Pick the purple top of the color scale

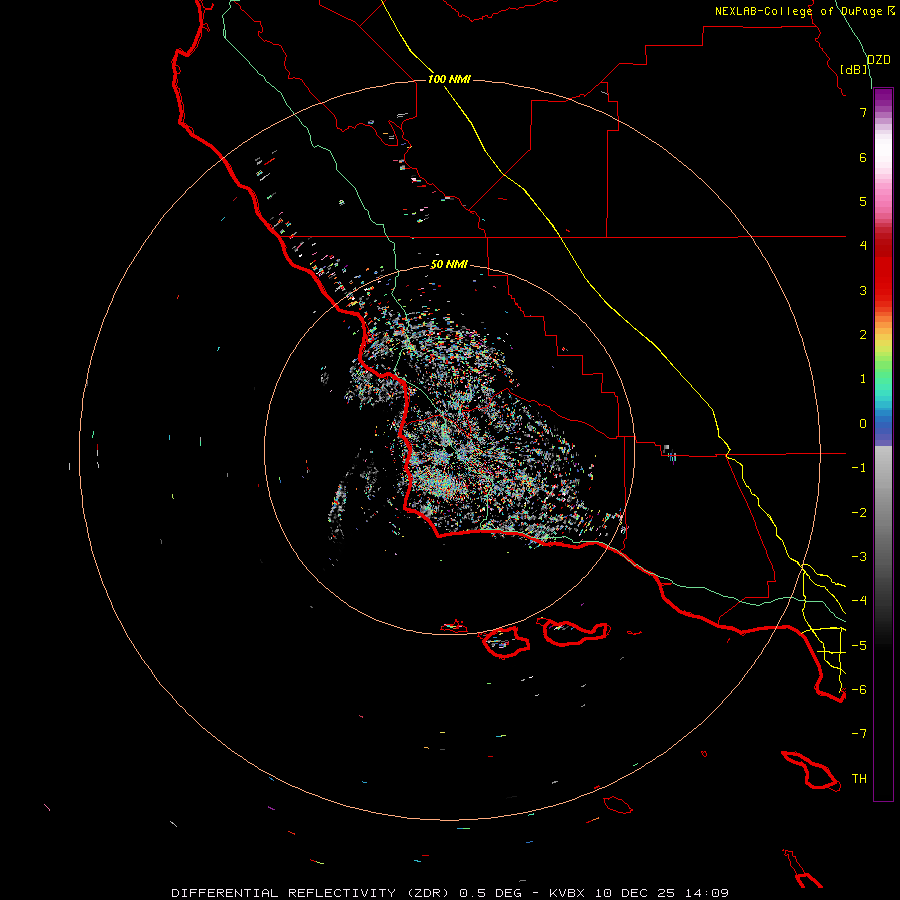[x=883, y=95]
